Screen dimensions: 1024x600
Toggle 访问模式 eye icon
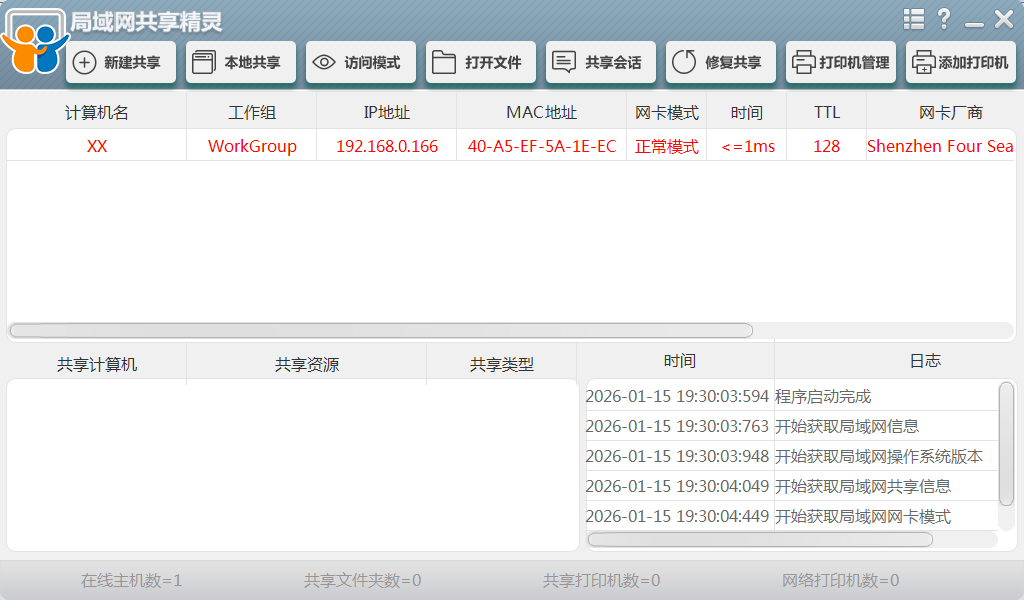pos(323,63)
